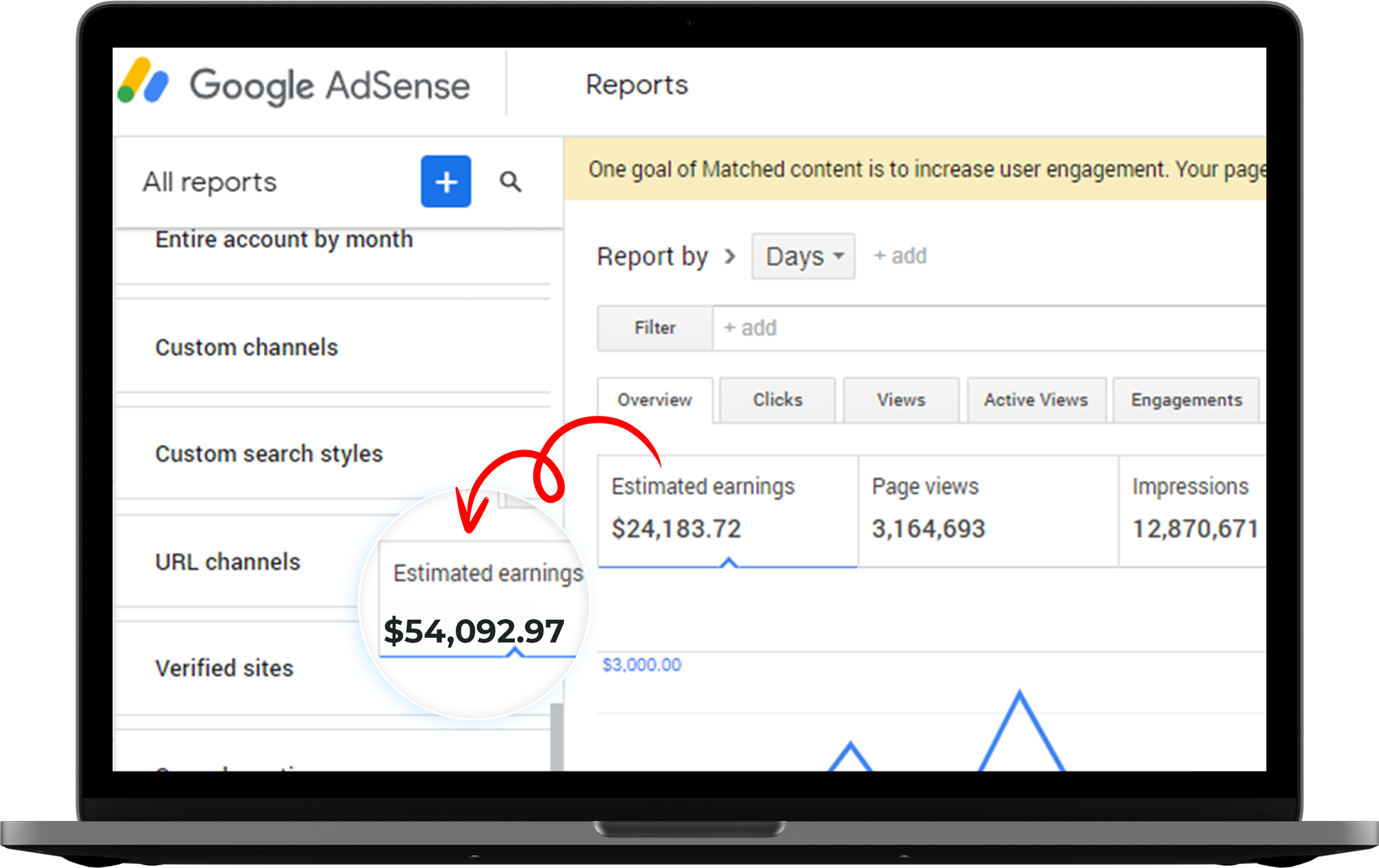Viewport: 1379px width, 868px height.
Task: Select the Impressions metric card
Action: [1193, 511]
